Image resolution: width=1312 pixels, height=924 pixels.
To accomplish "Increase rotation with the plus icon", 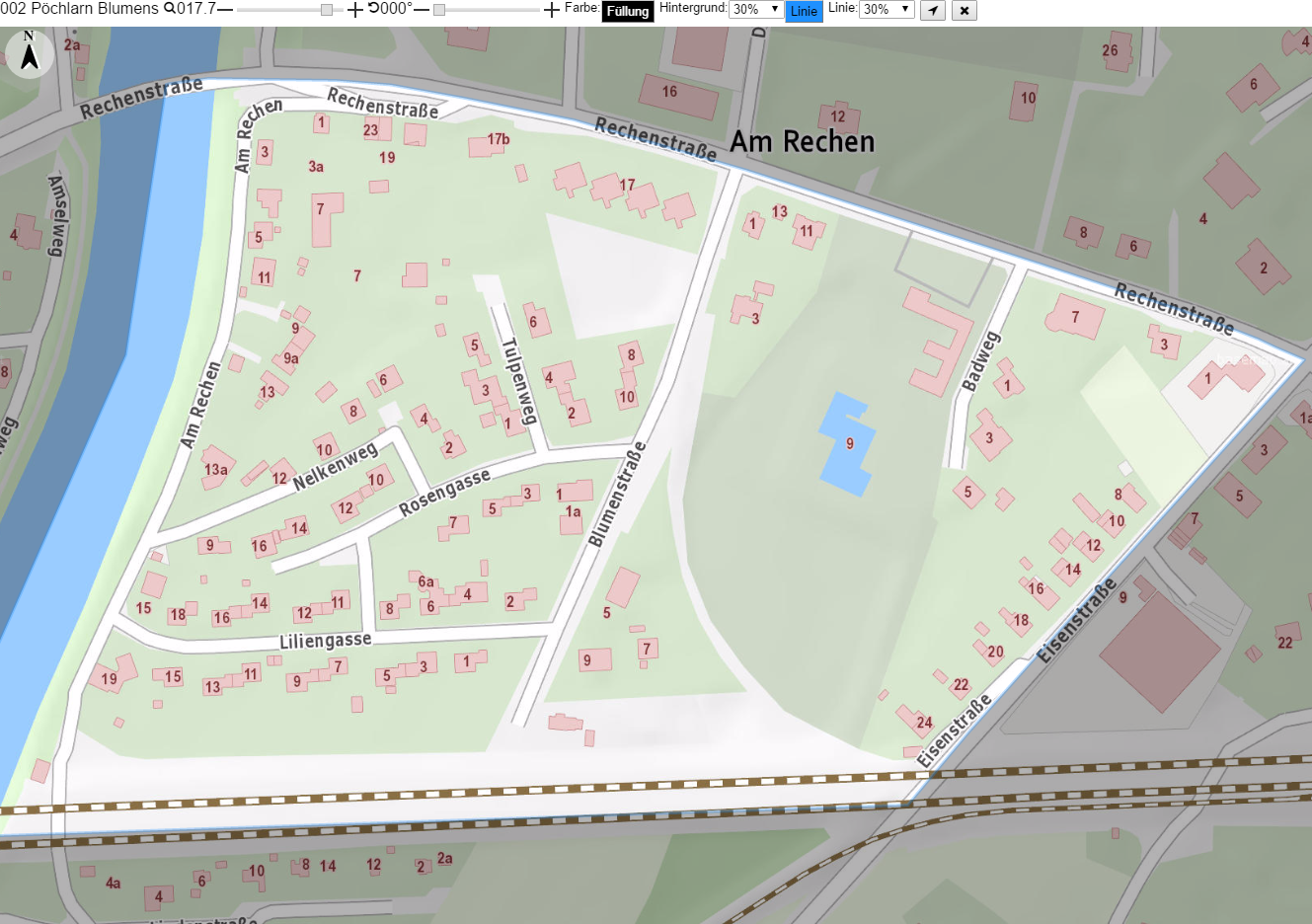I will [x=552, y=10].
